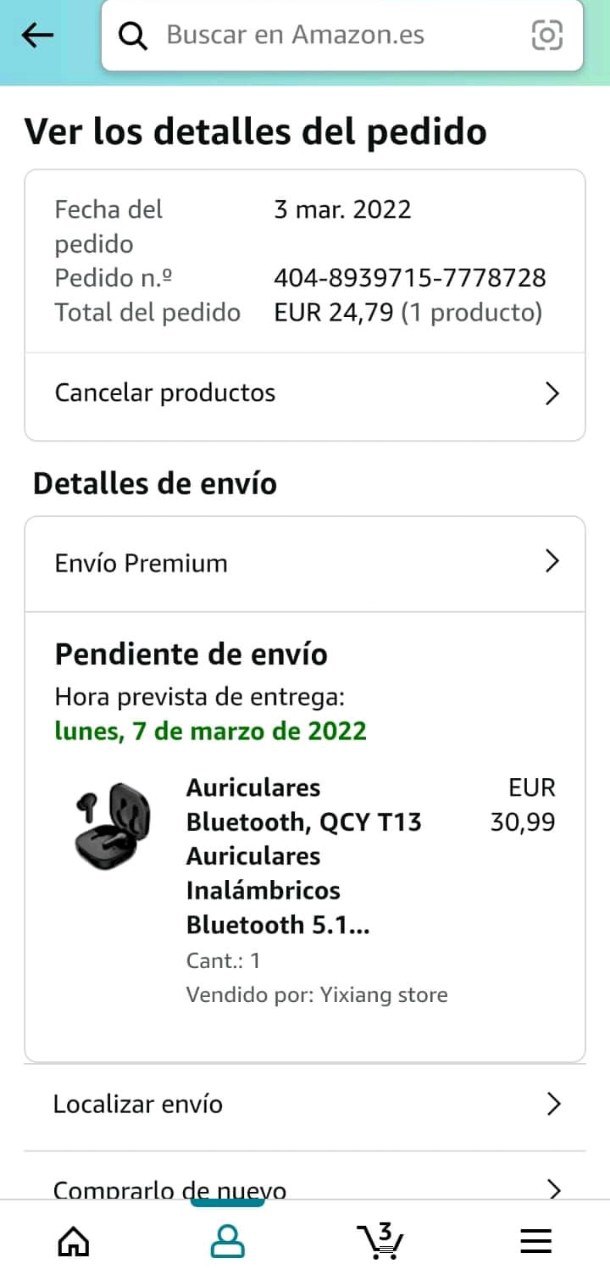Tap the Vendido por Yixiang store text

(317, 995)
